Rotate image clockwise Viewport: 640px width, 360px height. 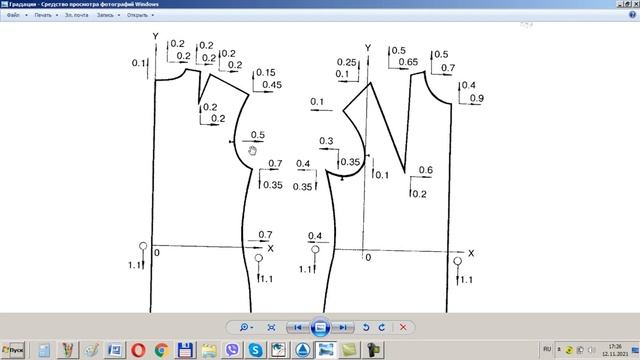382,327
